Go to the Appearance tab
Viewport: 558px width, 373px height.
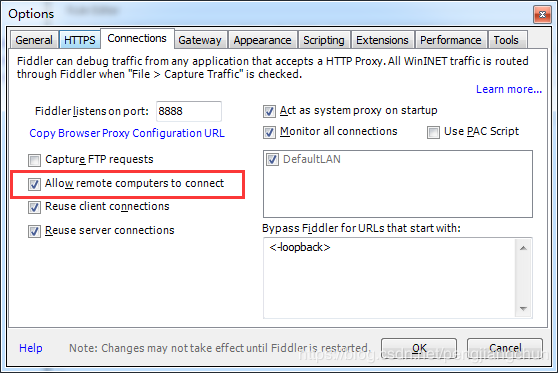[262, 40]
